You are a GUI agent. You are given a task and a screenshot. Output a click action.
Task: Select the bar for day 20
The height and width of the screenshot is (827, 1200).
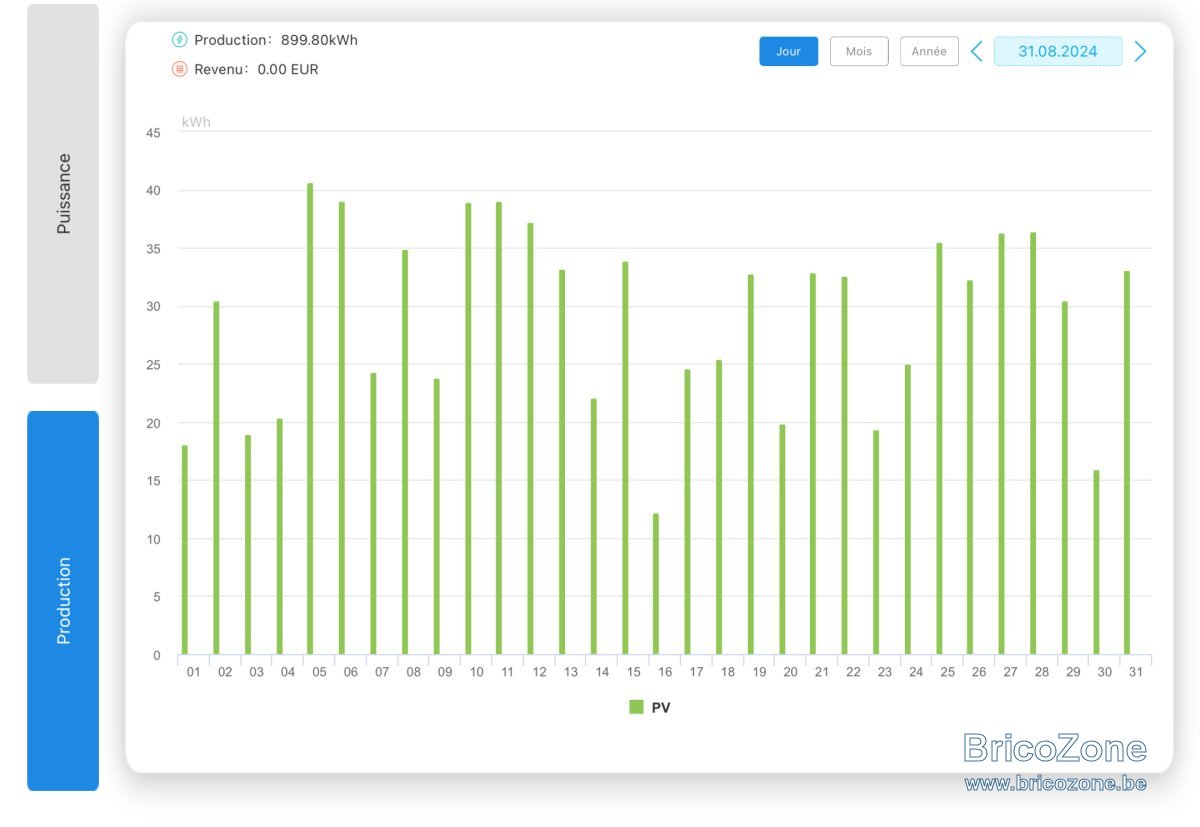coord(782,540)
